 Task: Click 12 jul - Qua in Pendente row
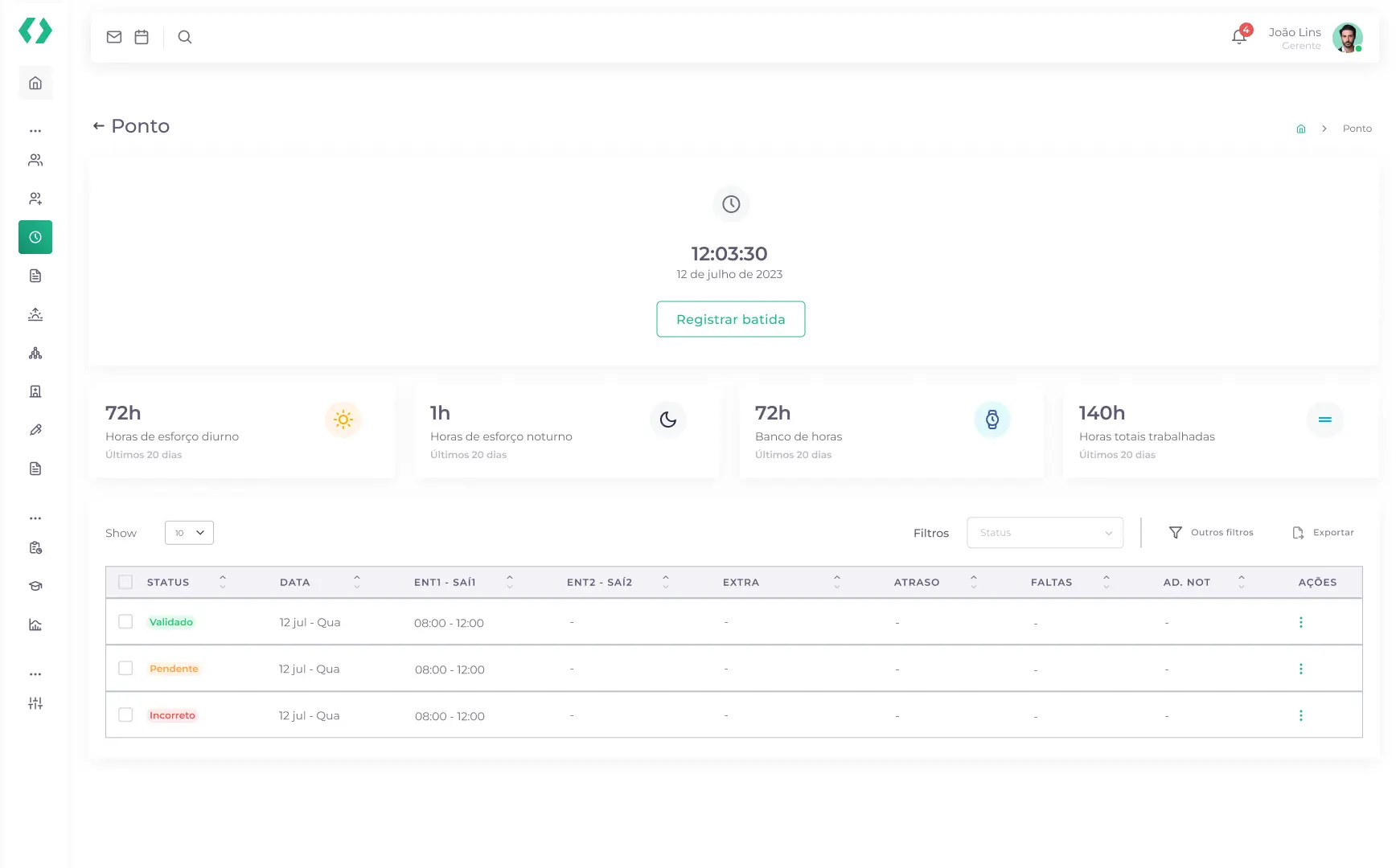(x=309, y=669)
